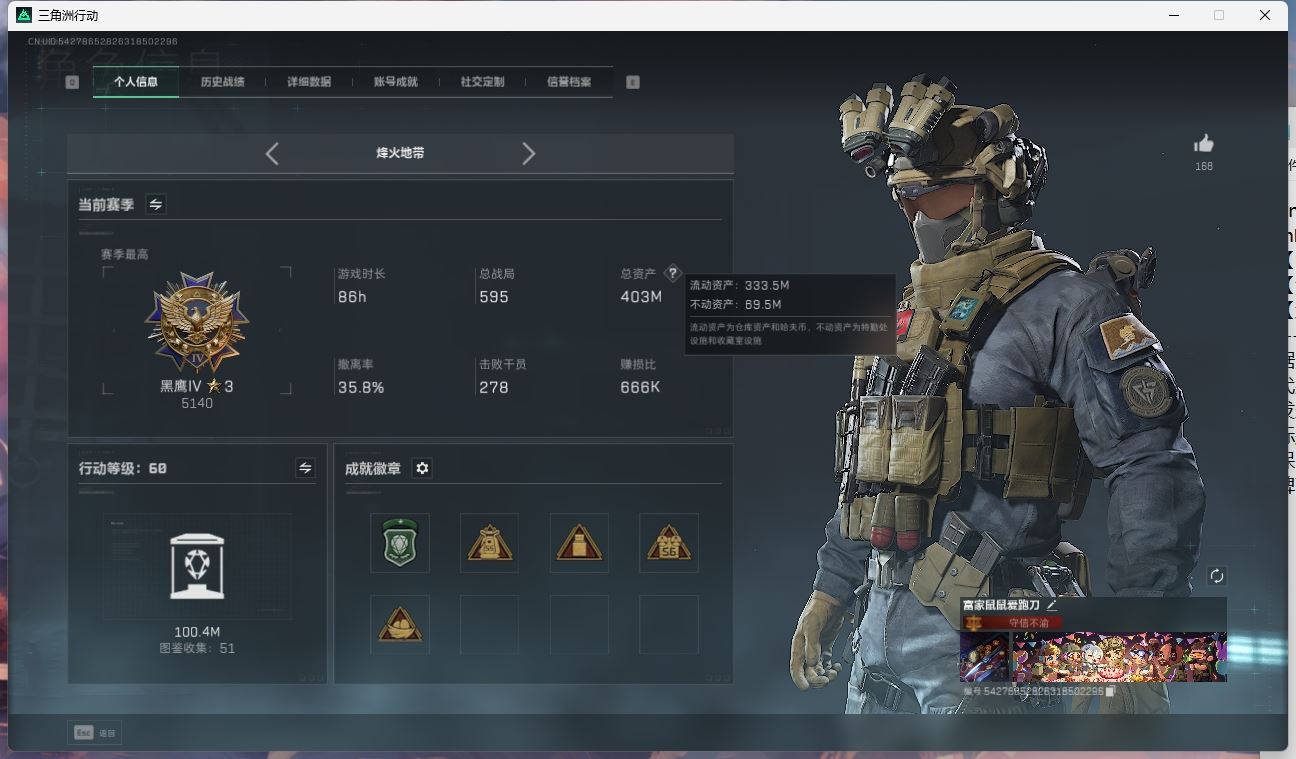Go to next mode with right chevron
The height and width of the screenshot is (759, 1296).
click(x=528, y=153)
